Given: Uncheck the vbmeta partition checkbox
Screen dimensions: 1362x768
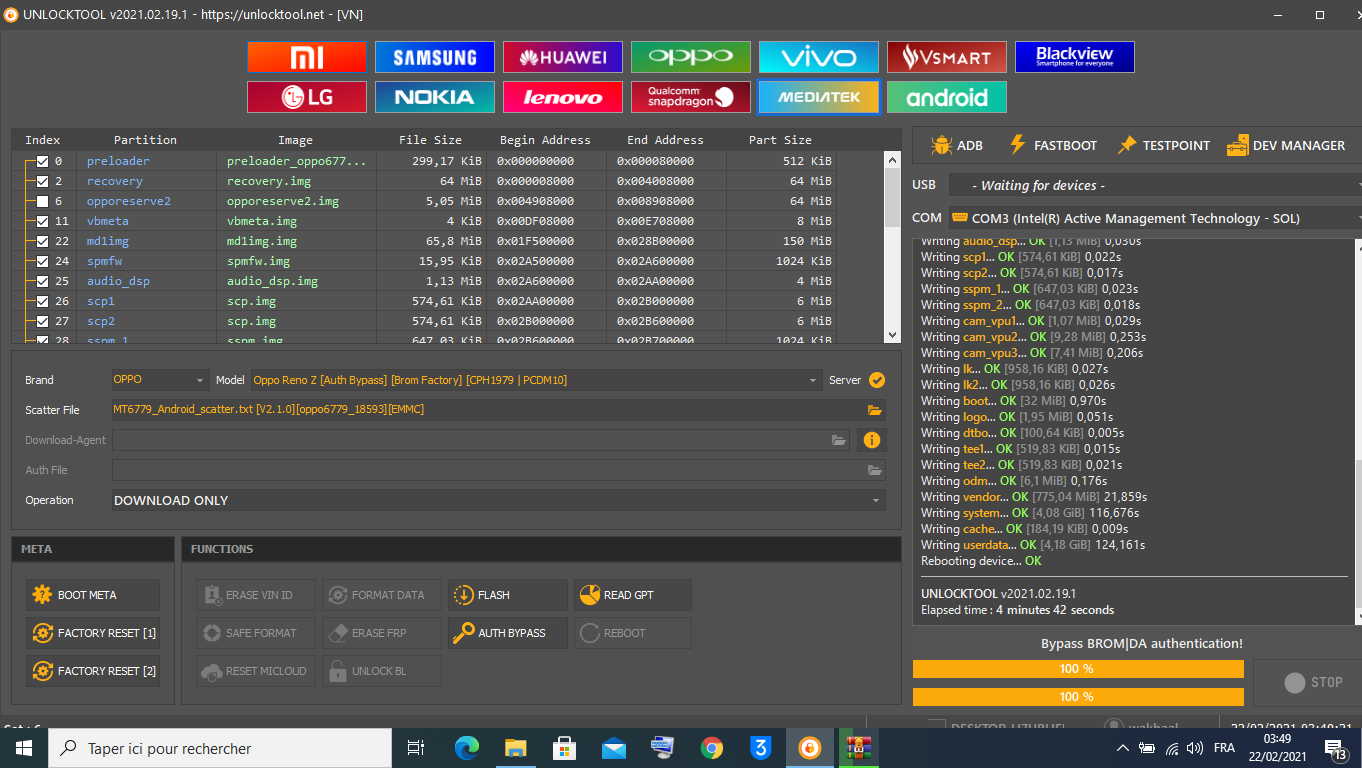Looking at the screenshot, I should point(42,221).
